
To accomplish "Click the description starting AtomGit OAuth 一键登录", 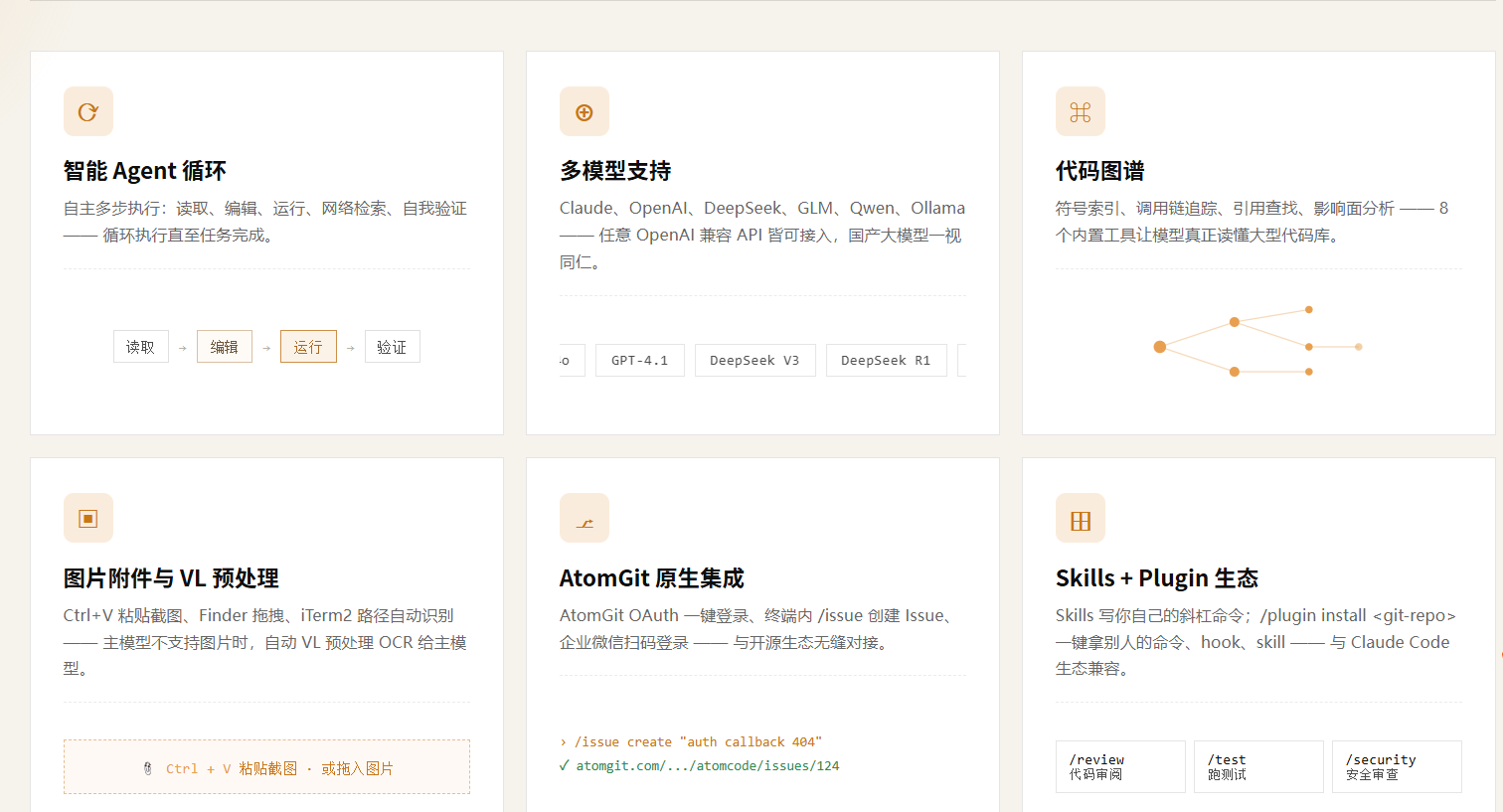I will pyautogui.click(x=758, y=629).
